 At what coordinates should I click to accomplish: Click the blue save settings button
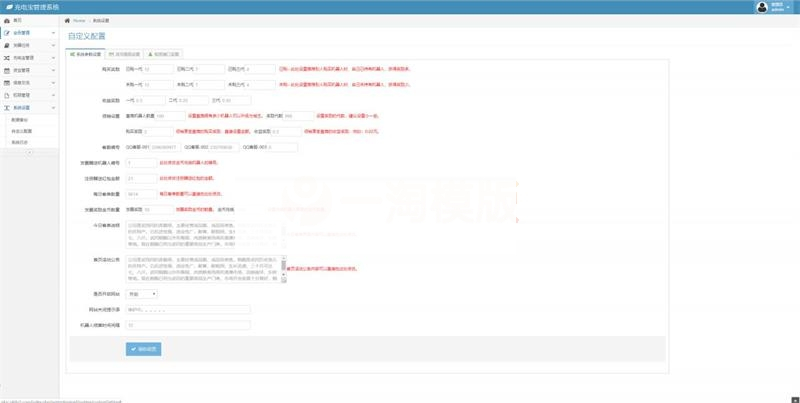tap(143, 349)
